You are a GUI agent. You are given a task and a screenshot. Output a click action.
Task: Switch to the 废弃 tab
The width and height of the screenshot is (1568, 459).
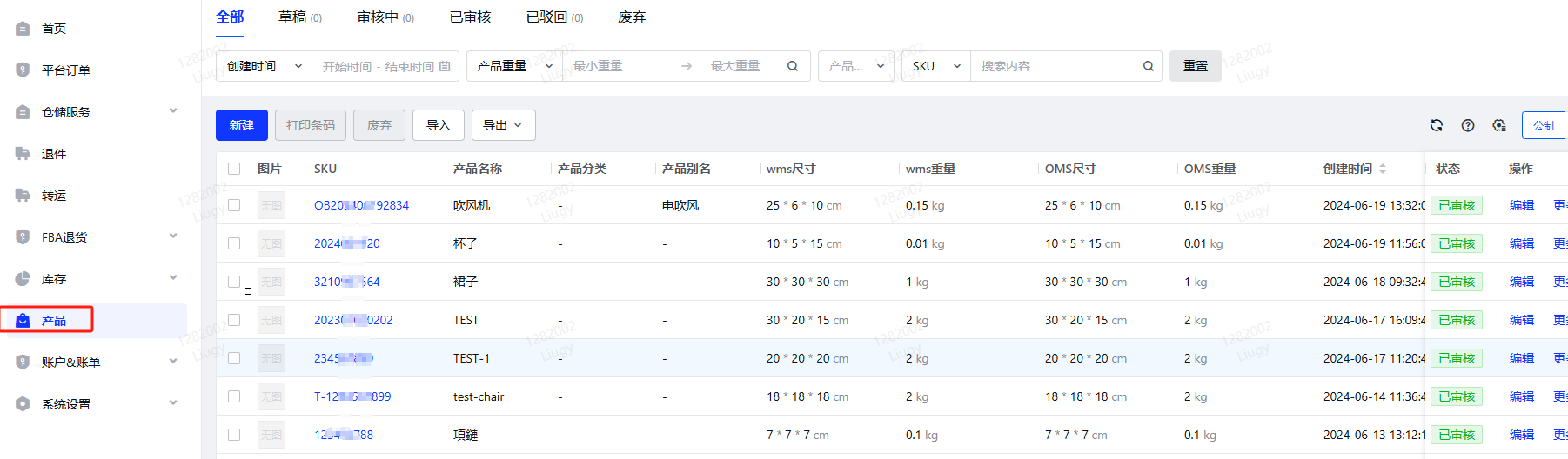click(x=632, y=17)
